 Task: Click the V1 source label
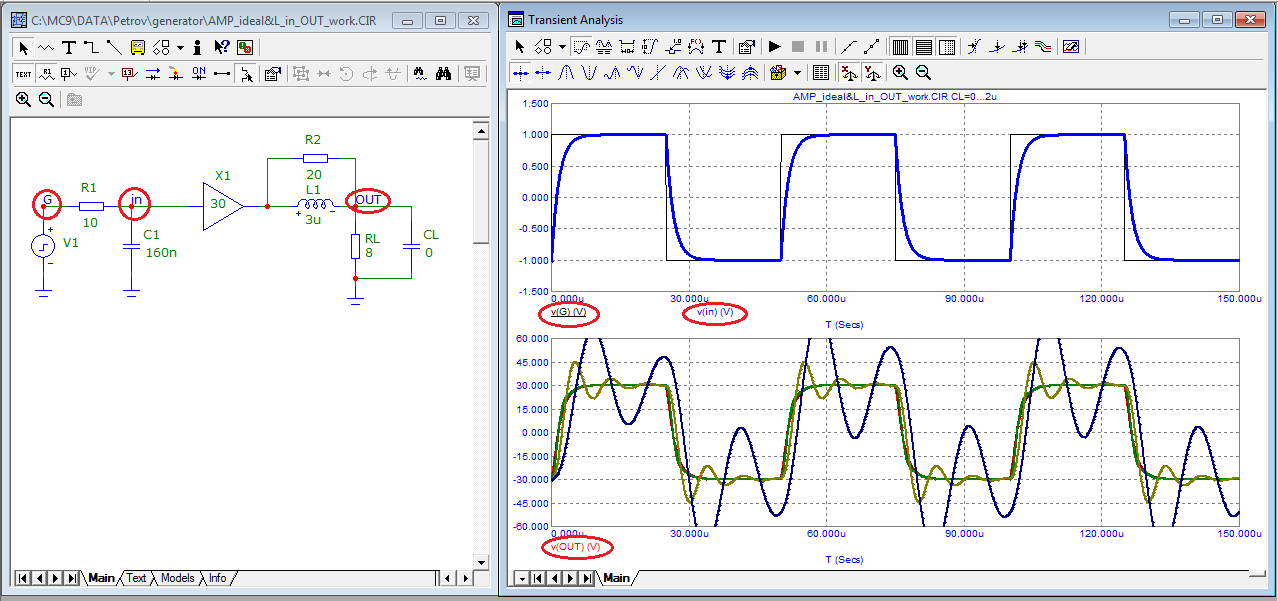(70, 242)
